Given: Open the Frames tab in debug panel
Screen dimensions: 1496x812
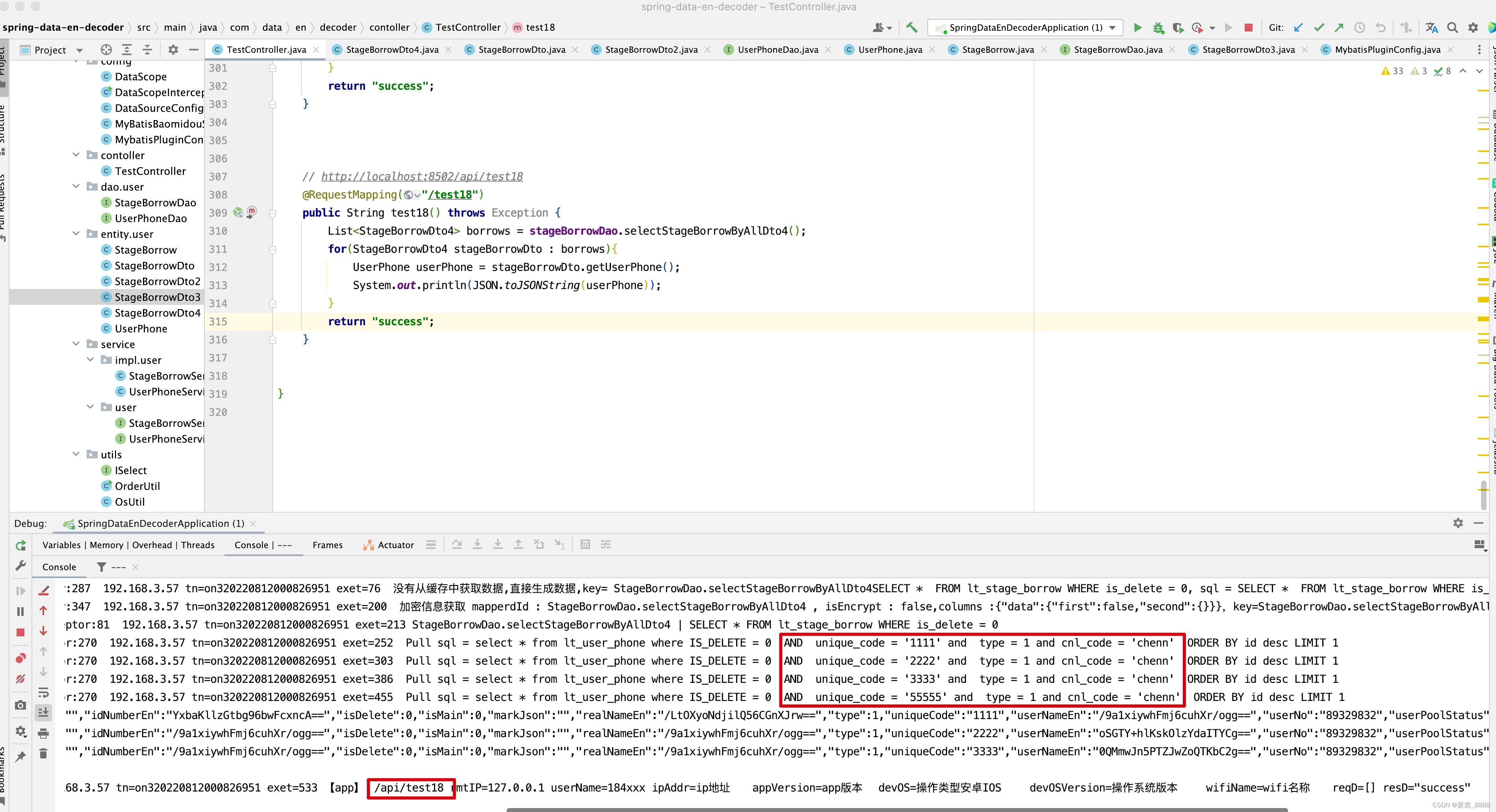Looking at the screenshot, I should click(326, 544).
